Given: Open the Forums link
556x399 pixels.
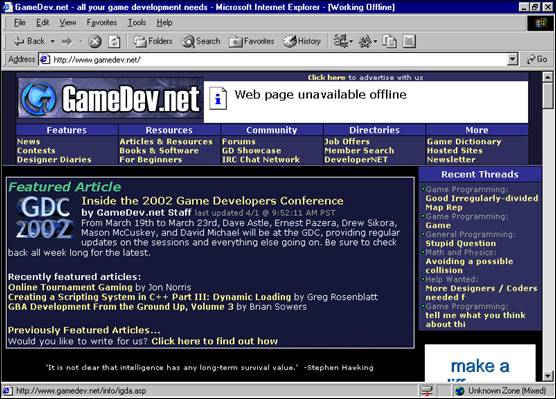Looking at the screenshot, I should [239, 142].
